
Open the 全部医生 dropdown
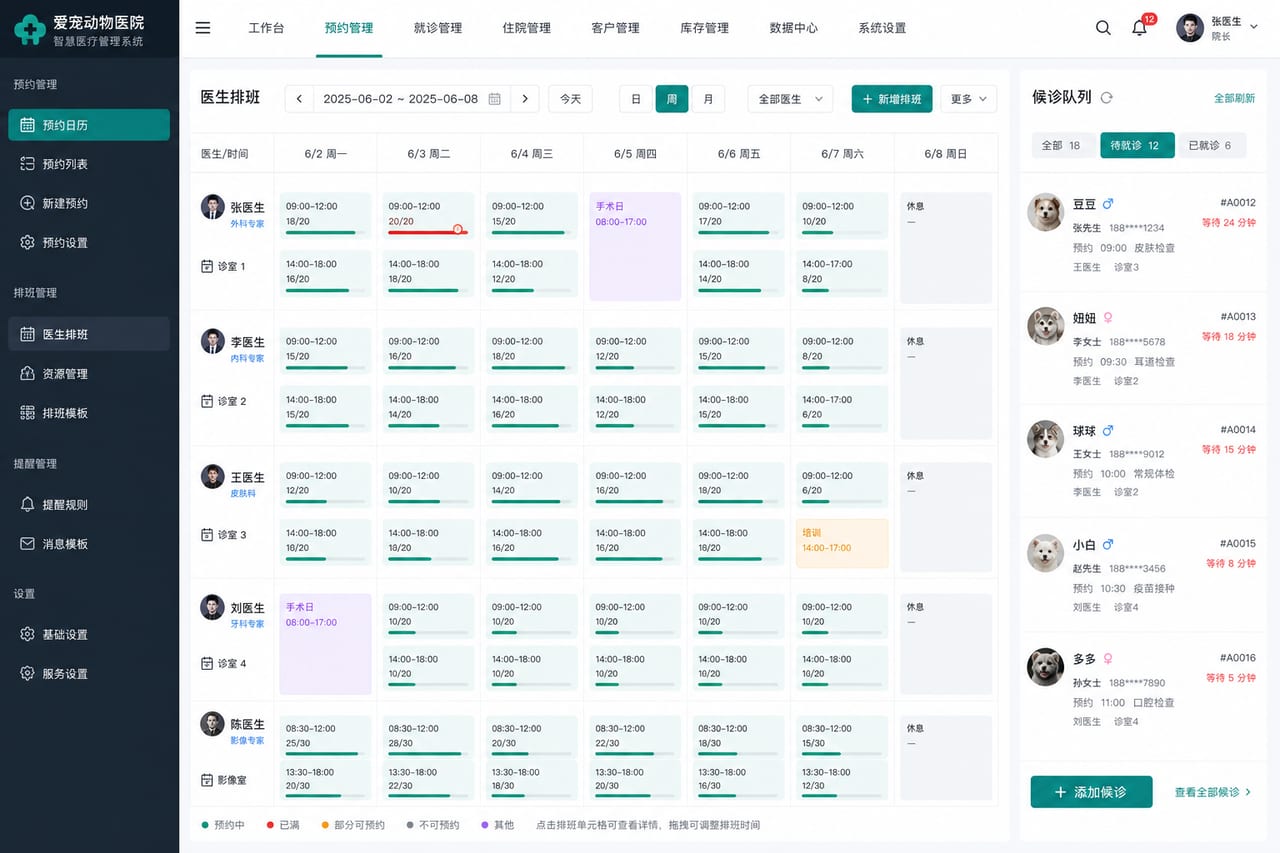tap(790, 99)
